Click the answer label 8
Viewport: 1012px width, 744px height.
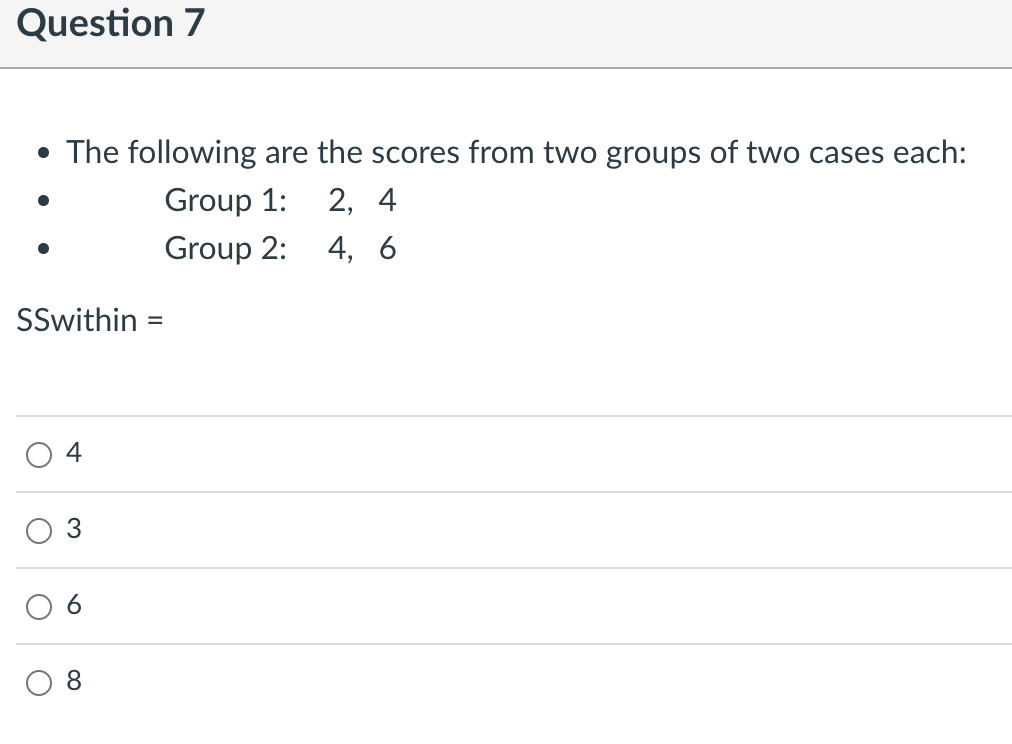pyautogui.click(x=74, y=681)
